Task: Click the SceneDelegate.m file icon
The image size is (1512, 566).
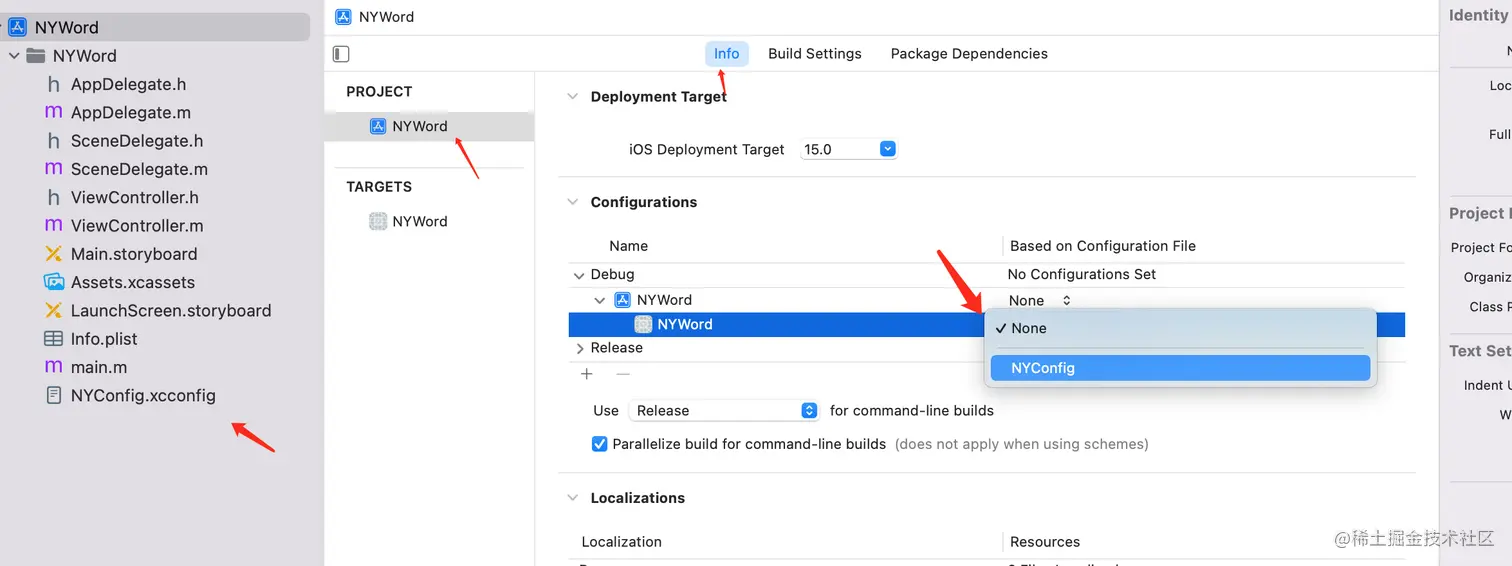Action: (x=53, y=169)
